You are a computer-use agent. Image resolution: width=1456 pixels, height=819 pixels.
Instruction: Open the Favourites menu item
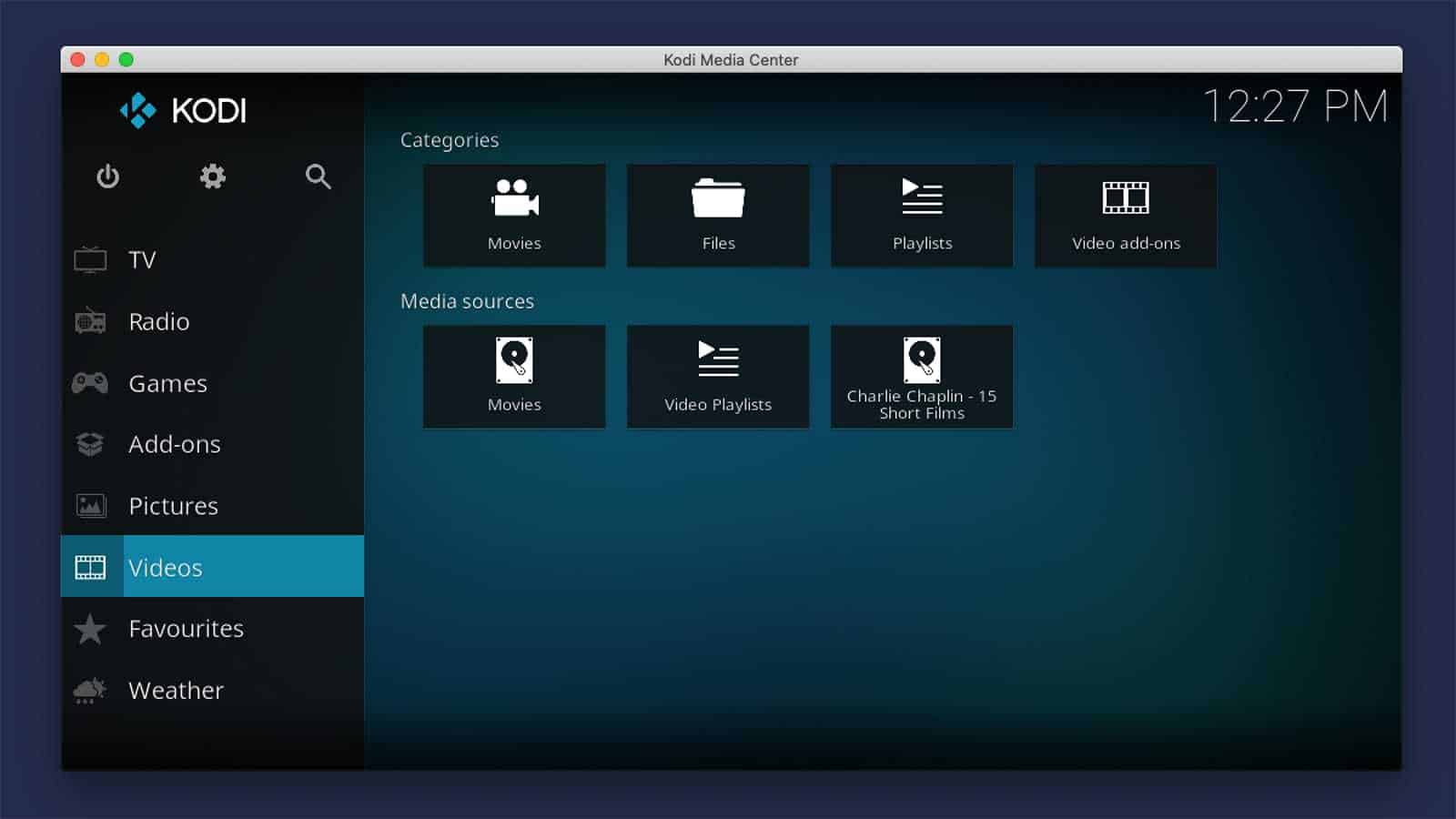pos(186,629)
